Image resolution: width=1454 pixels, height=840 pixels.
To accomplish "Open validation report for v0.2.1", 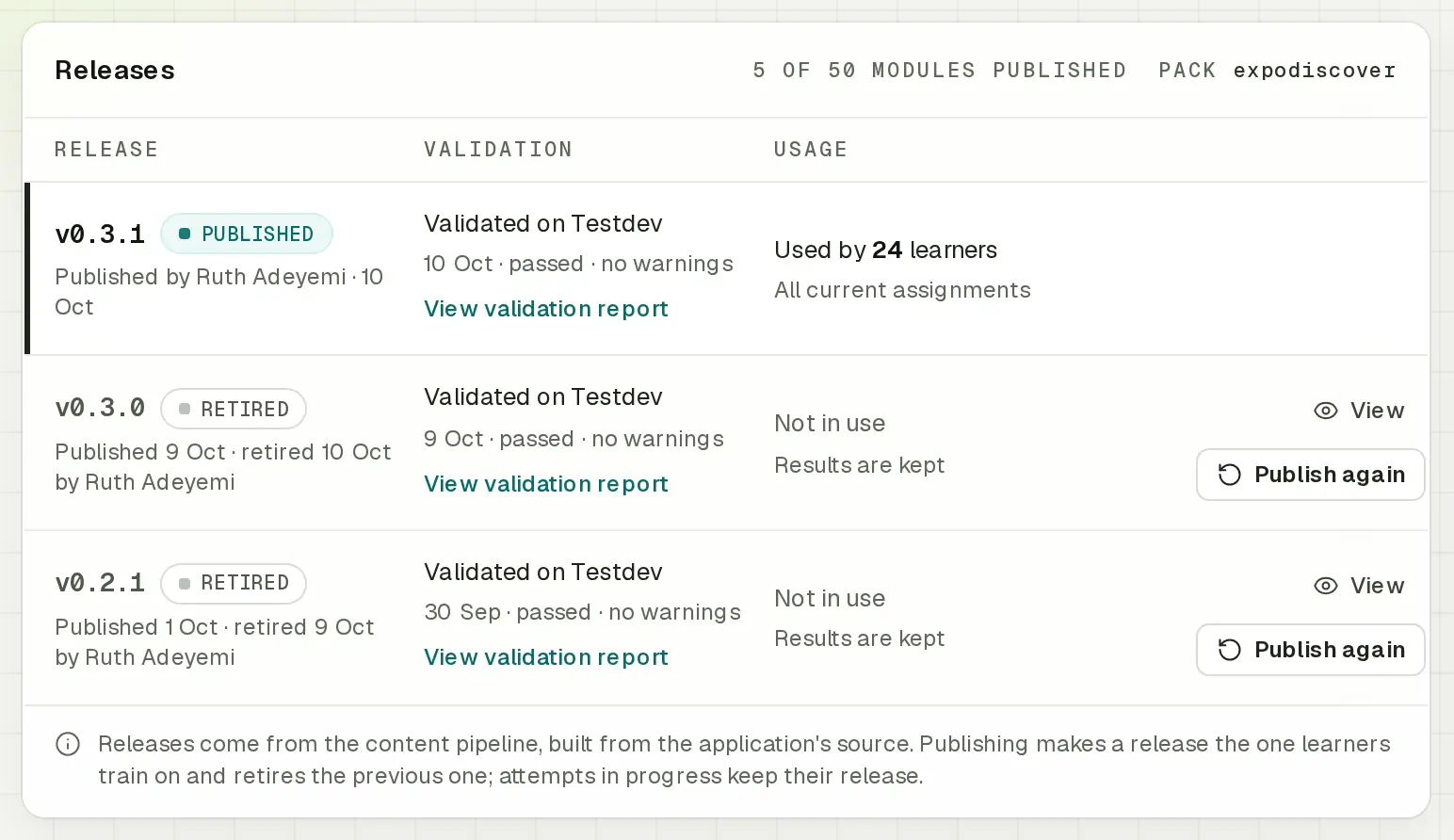I will [546, 657].
